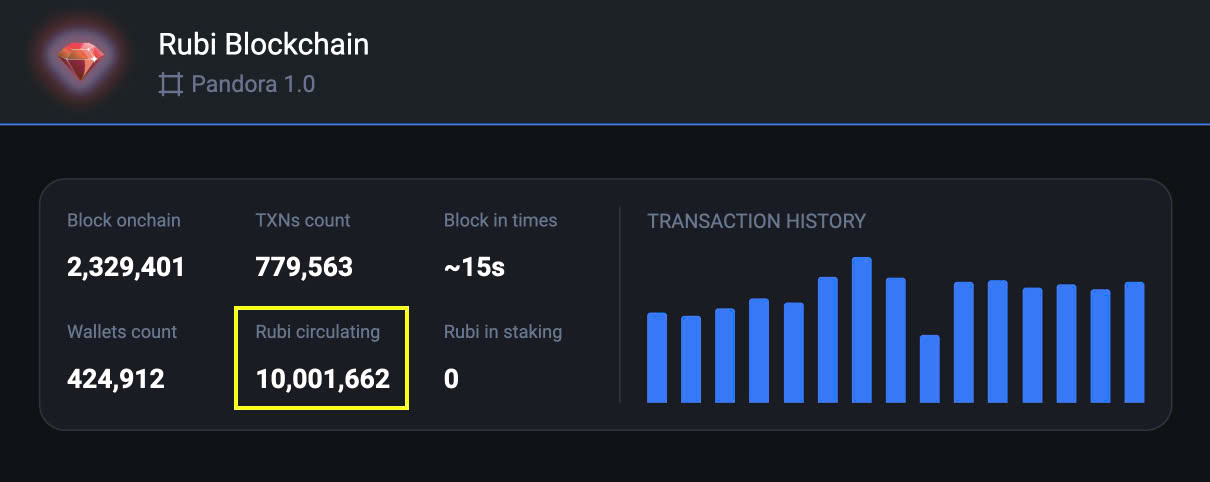
Task: Click the Pandora 1.0 frame icon
Action: pos(171,84)
